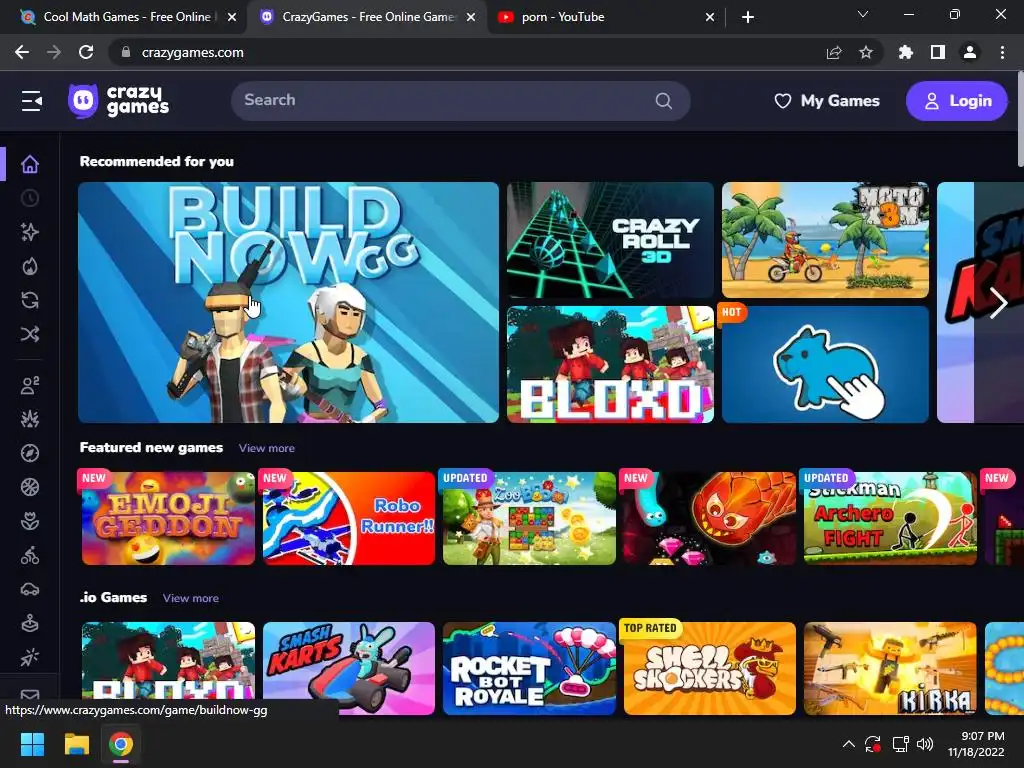Reload the current page
The width and height of the screenshot is (1024, 768).
pyautogui.click(x=86, y=52)
